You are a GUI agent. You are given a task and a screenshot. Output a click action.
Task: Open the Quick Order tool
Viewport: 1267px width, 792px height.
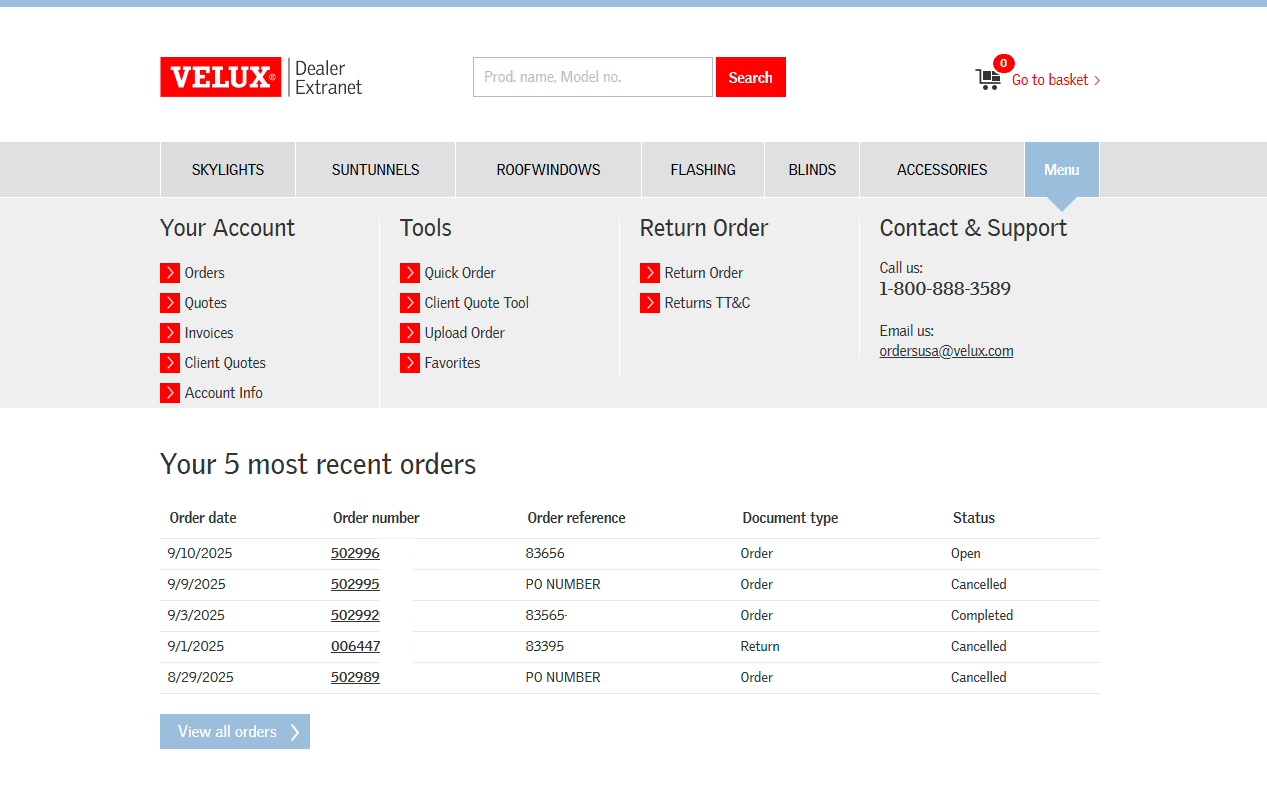coord(460,273)
